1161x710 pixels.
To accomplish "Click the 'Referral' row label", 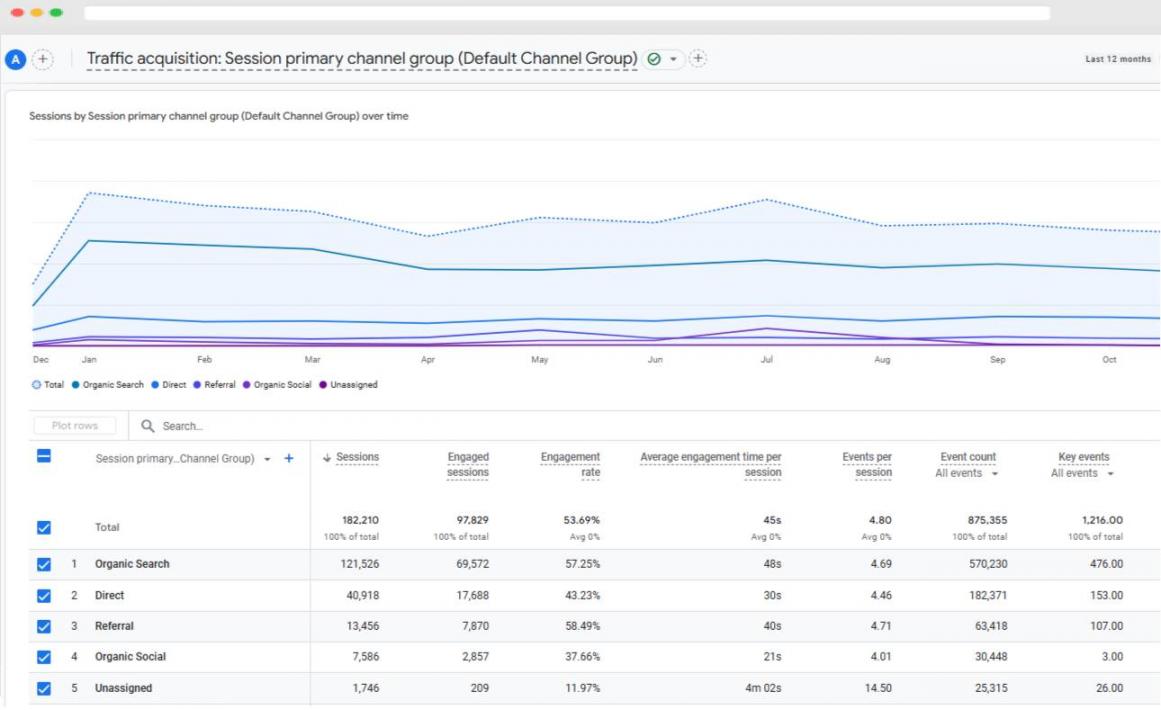I will (x=114, y=626).
